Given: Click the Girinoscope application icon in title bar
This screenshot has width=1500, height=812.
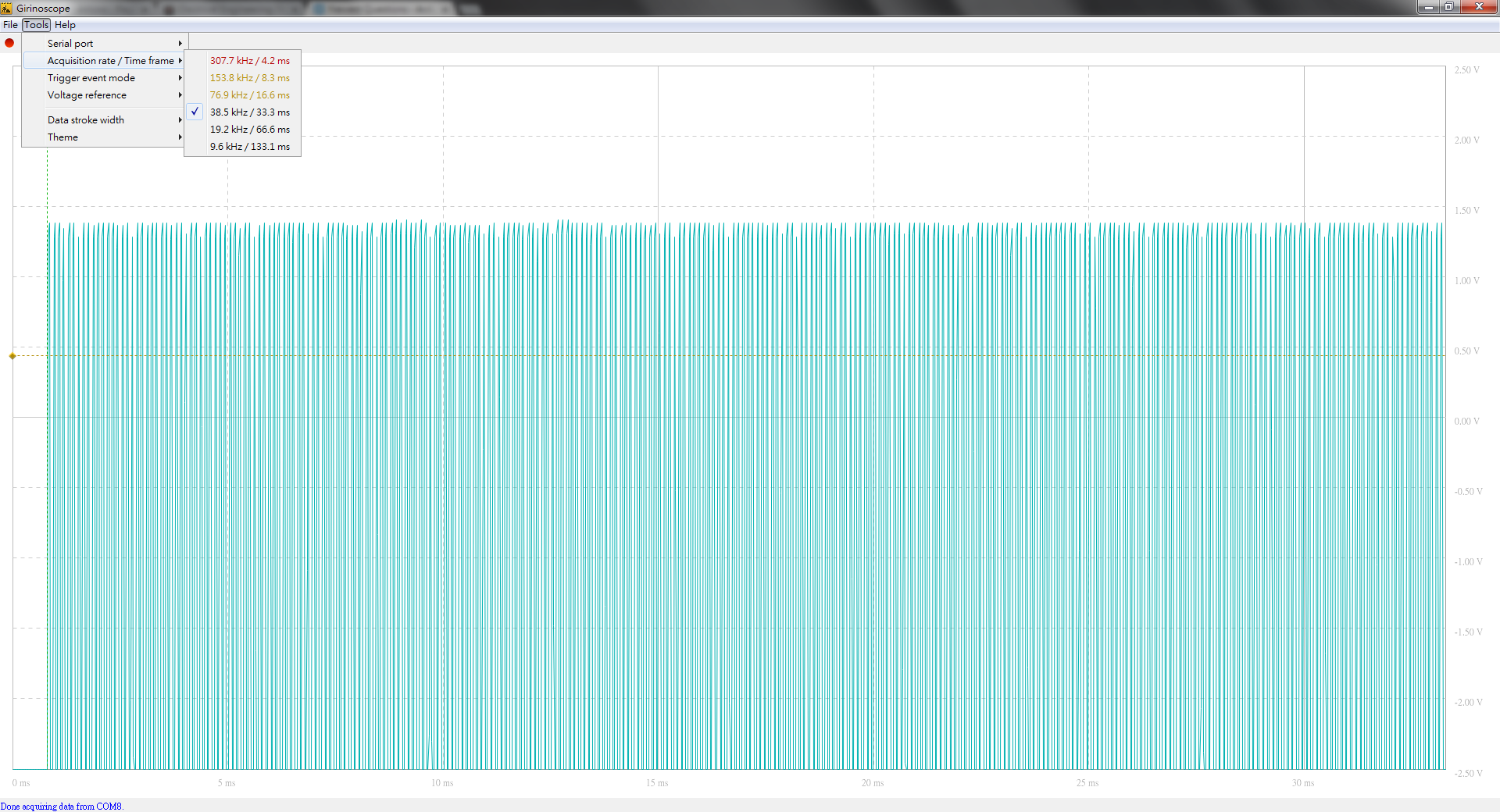Looking at the screenshot, I should (x=6, y=8).
